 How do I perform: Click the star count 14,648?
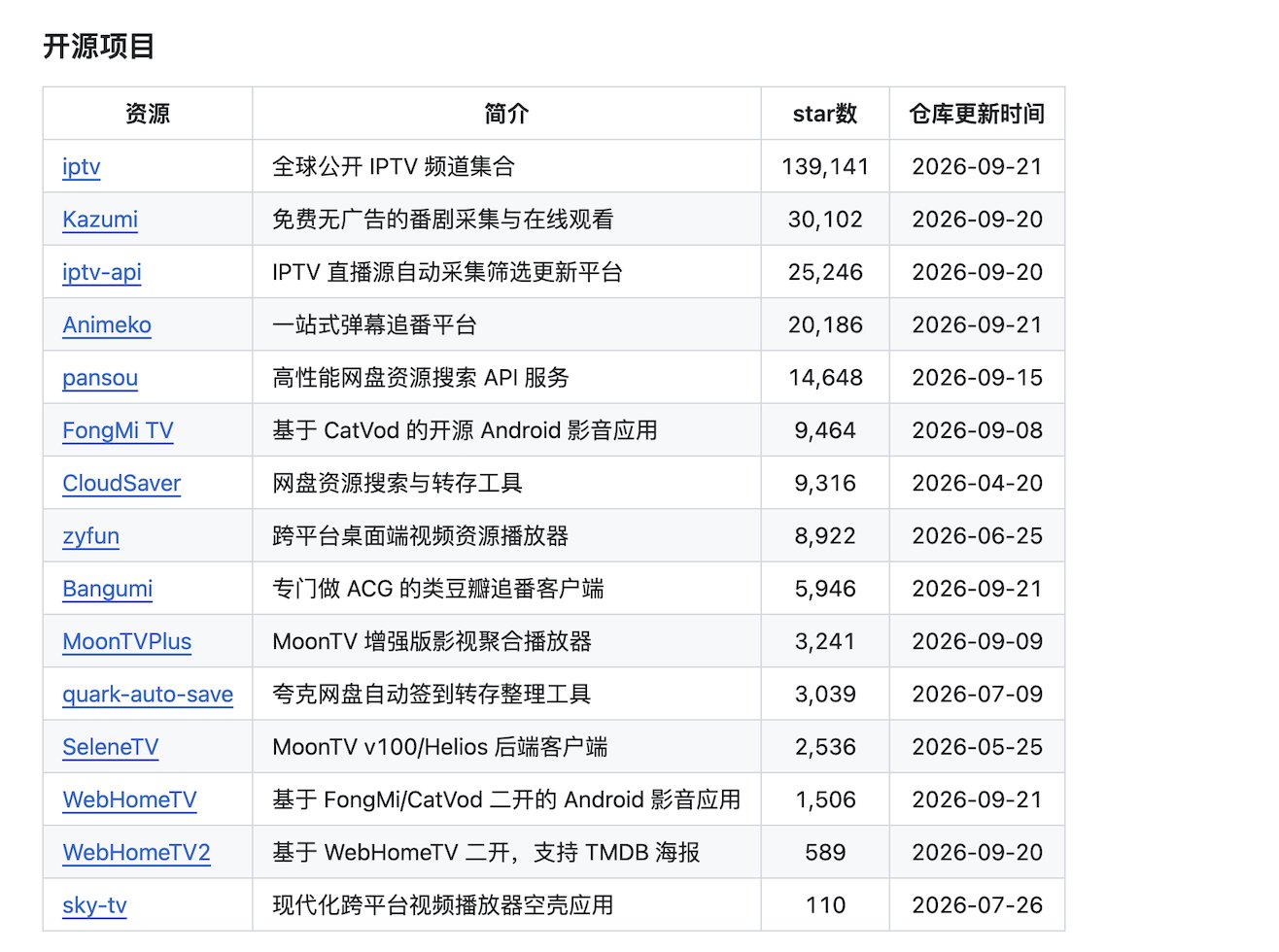click(825, 378)
